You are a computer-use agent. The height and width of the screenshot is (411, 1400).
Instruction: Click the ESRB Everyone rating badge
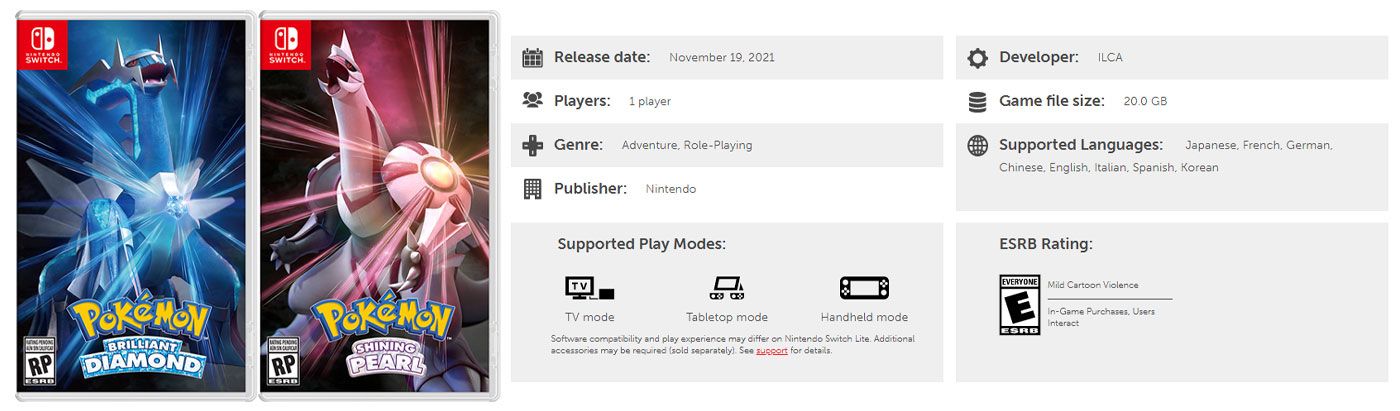pyautogui.click(x=1020, y=304)
